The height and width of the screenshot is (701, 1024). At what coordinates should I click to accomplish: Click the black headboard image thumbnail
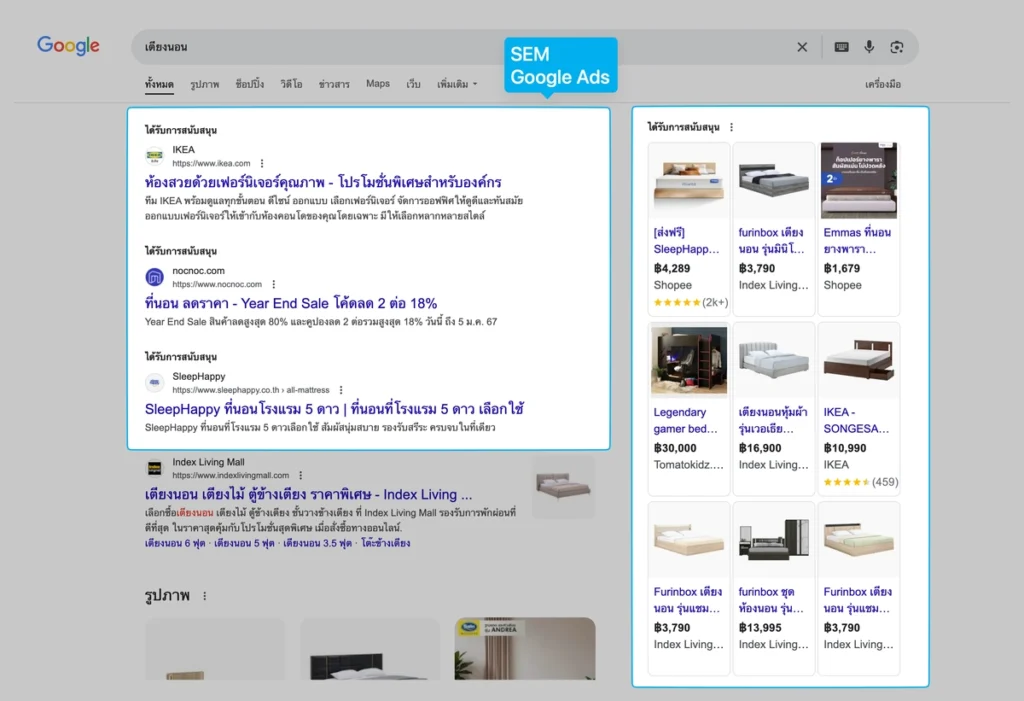point(370,649)
